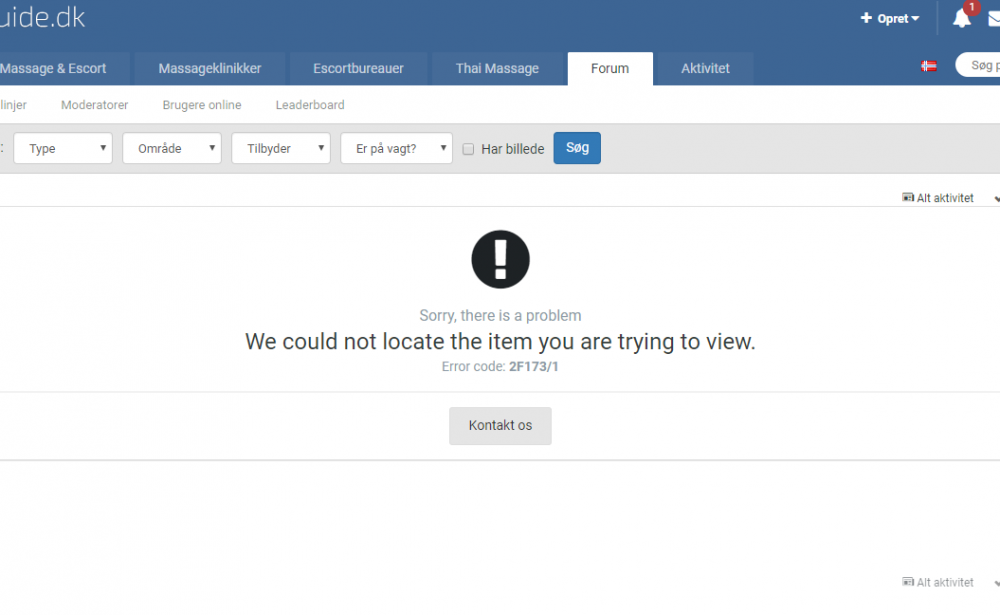Click the news icon beside top Alt aktivitet
This screenshot has width=1000, height=615.
pyautogui.click(x=908, y=197)
